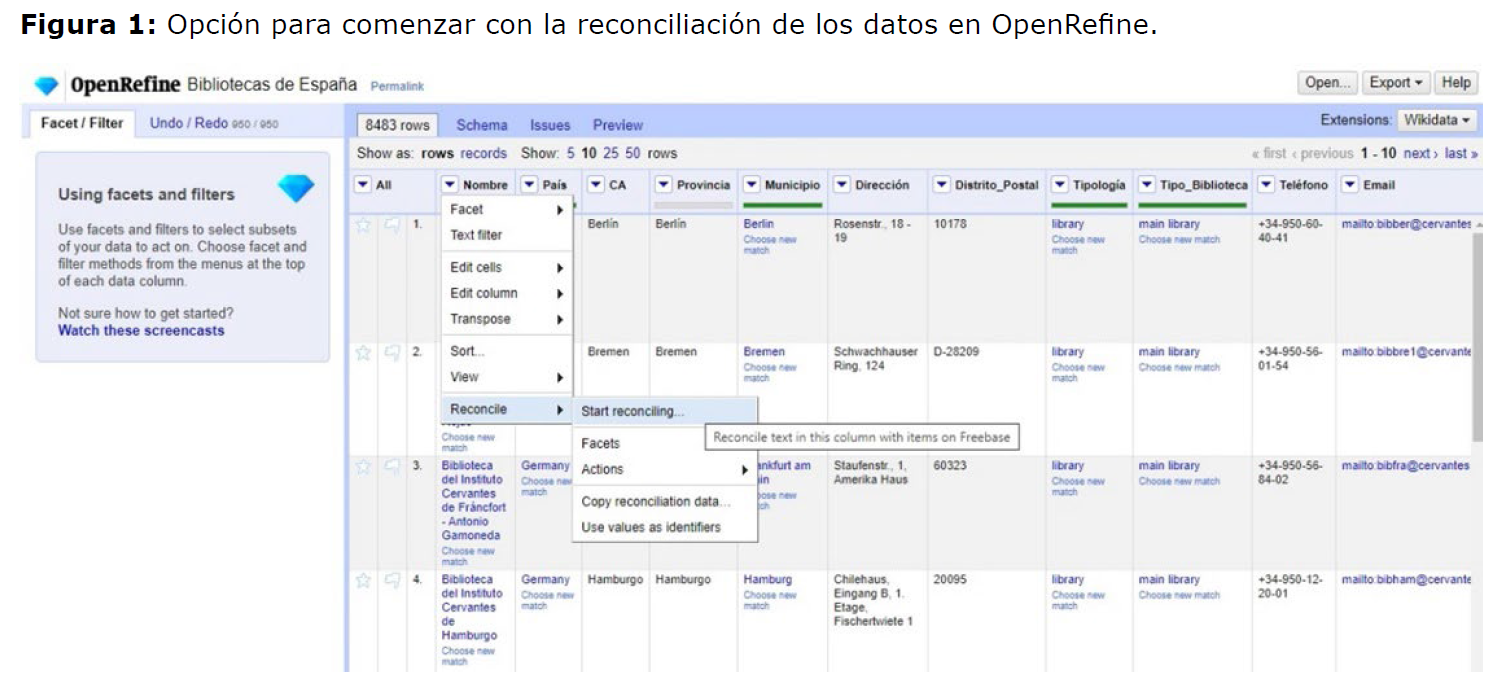This screenshot has height=674, width=1511.
Task: Open the All column dropdown arrow
Action: click(363, 185)
